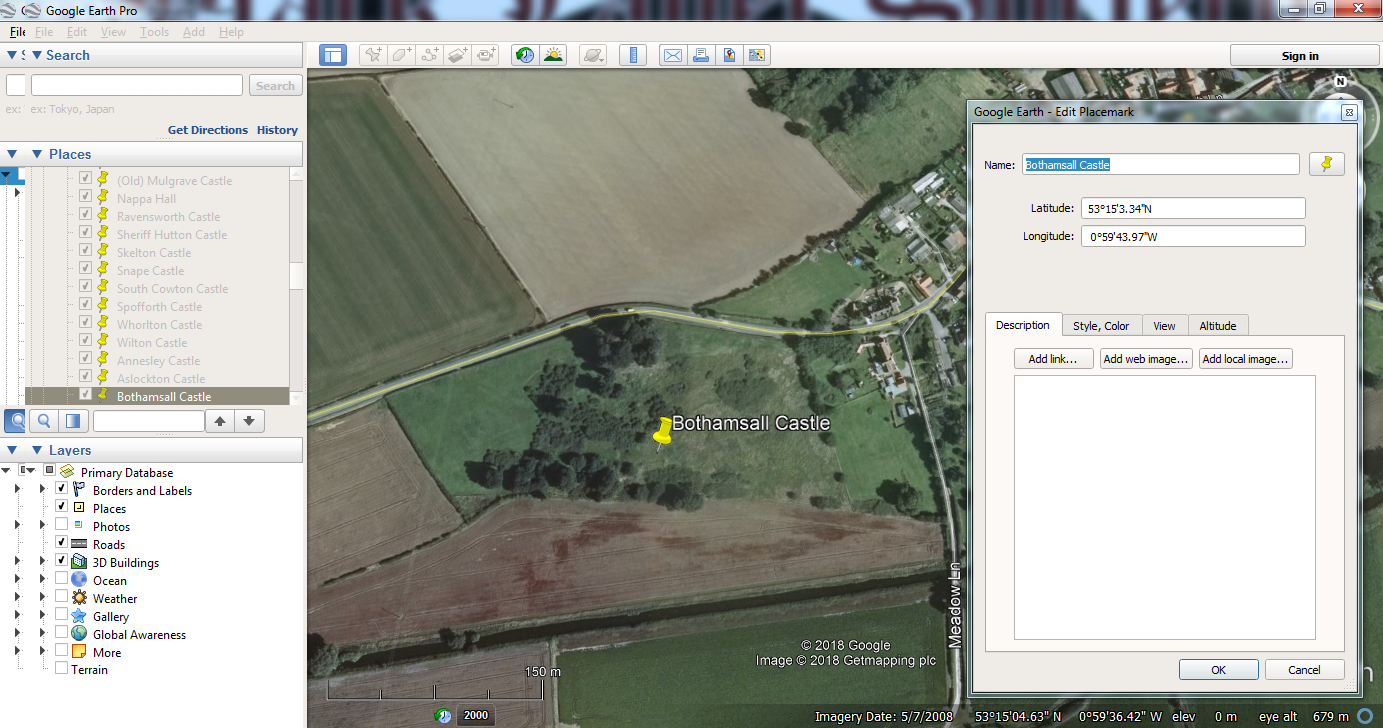Image resolution: width=1383 pixels, height=728 pixels.
Task: Confirm the placemark with OK button
Action: point(1218,670)
